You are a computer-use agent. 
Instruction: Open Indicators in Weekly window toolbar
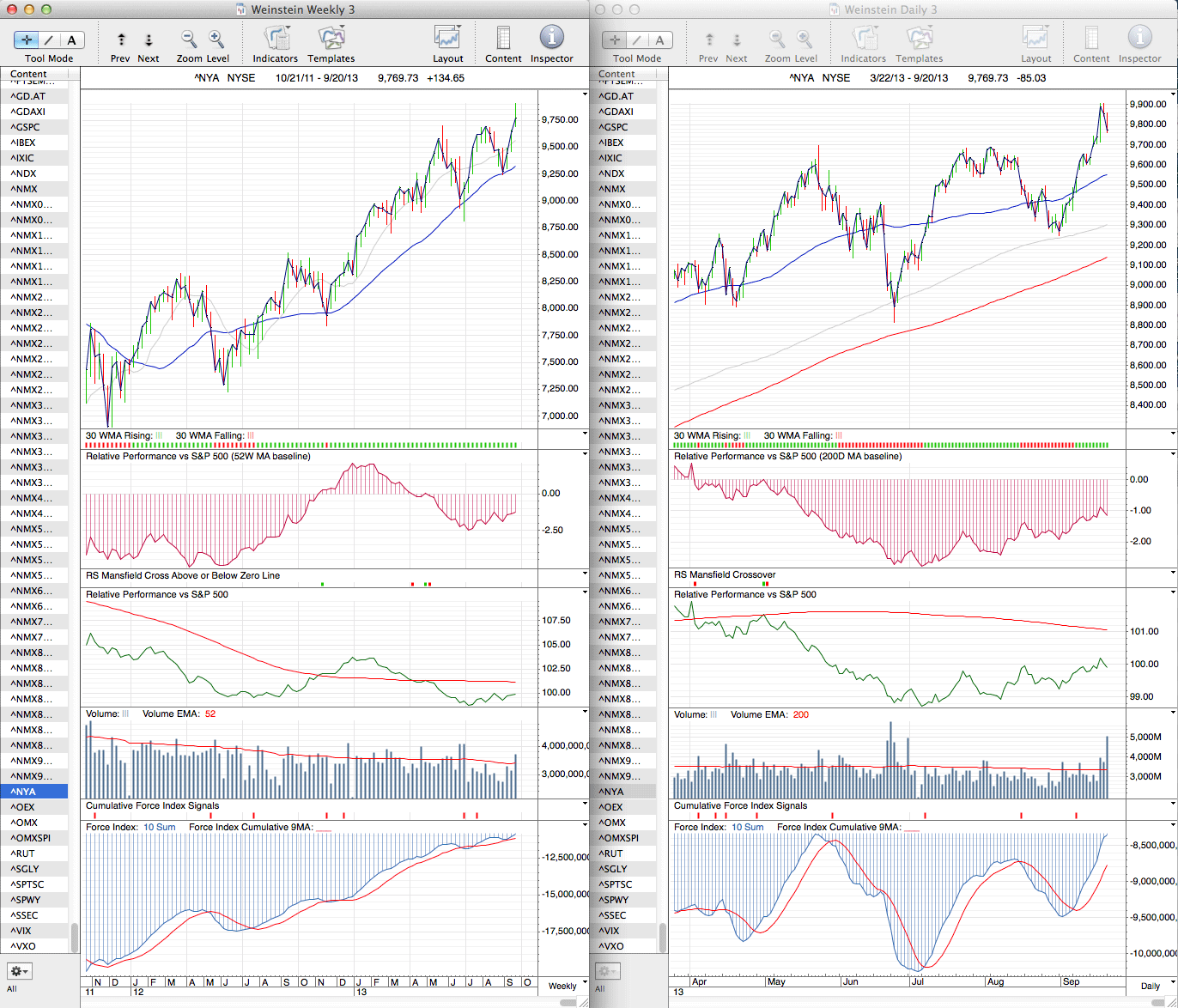(x=276, y=39)
